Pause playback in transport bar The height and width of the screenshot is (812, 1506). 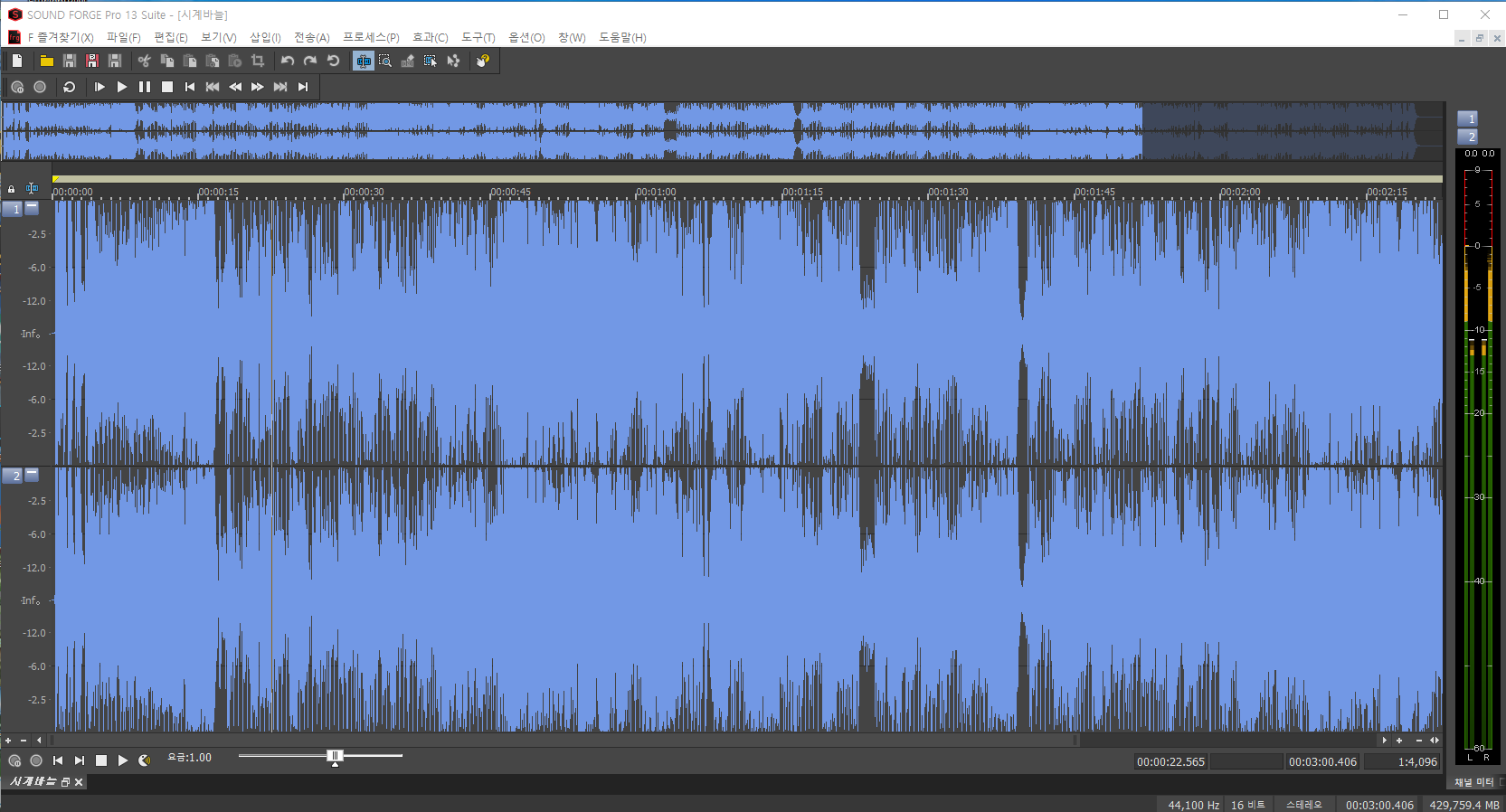(145, 87)
